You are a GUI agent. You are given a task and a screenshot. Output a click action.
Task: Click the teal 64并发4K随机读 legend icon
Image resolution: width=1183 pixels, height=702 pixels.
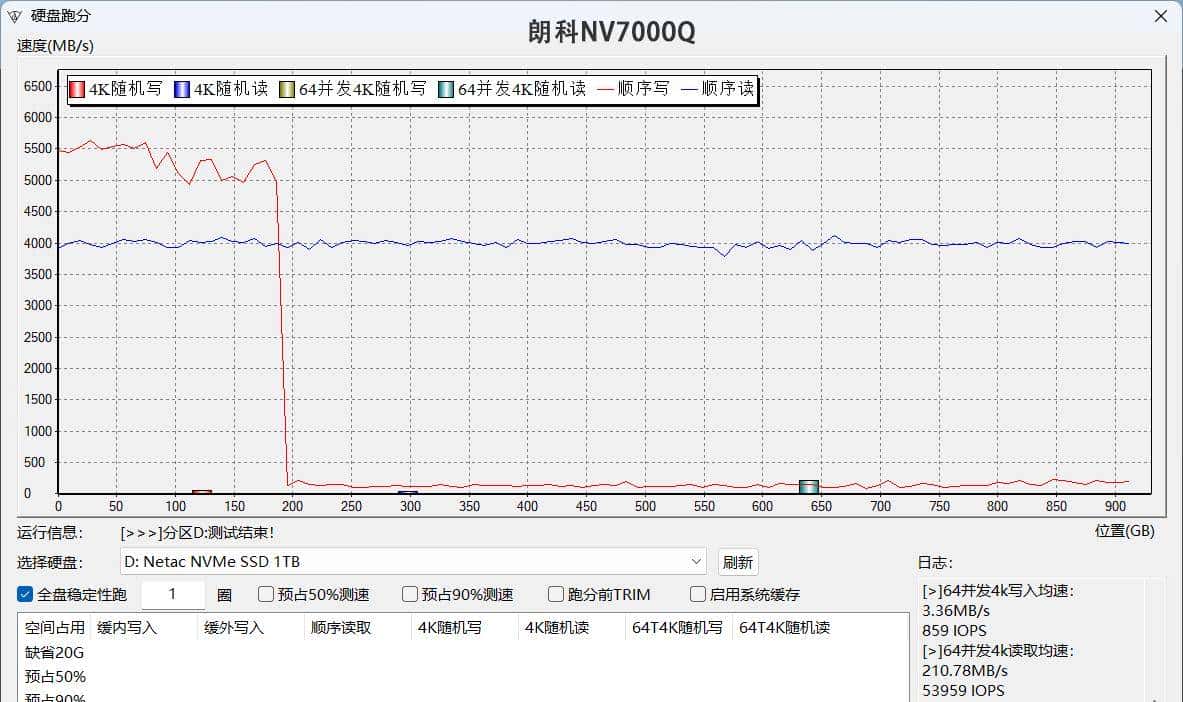[x=445, y=89]
